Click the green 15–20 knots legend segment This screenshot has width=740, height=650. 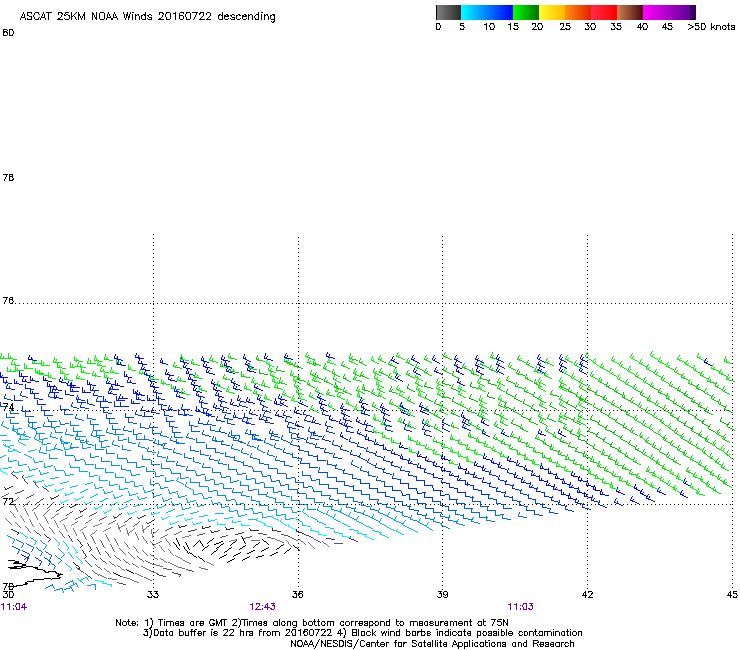point(526,12)
